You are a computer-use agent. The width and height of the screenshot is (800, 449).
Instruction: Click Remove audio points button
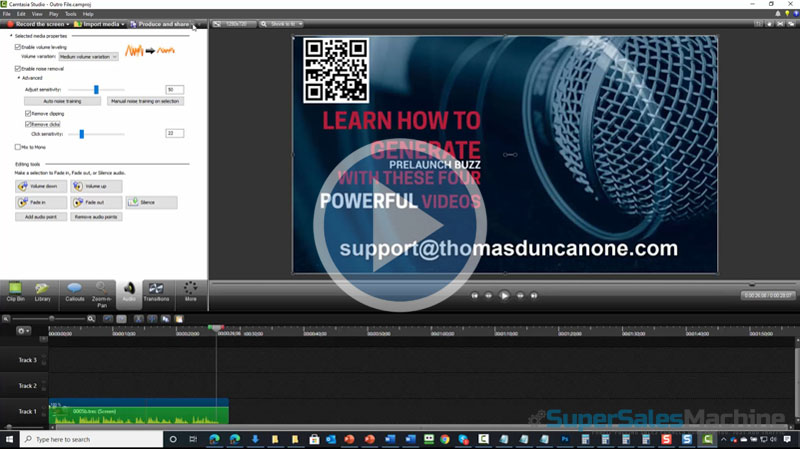click(x=97, y=216)
